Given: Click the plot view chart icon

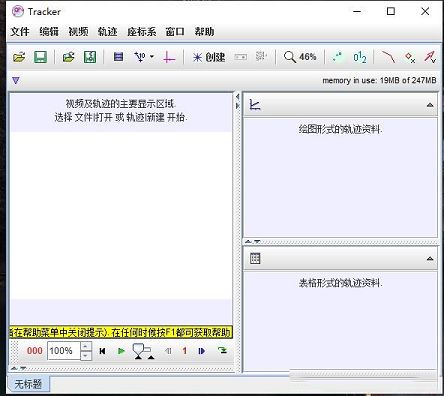Looking at the screenshot, I should 255,105.
